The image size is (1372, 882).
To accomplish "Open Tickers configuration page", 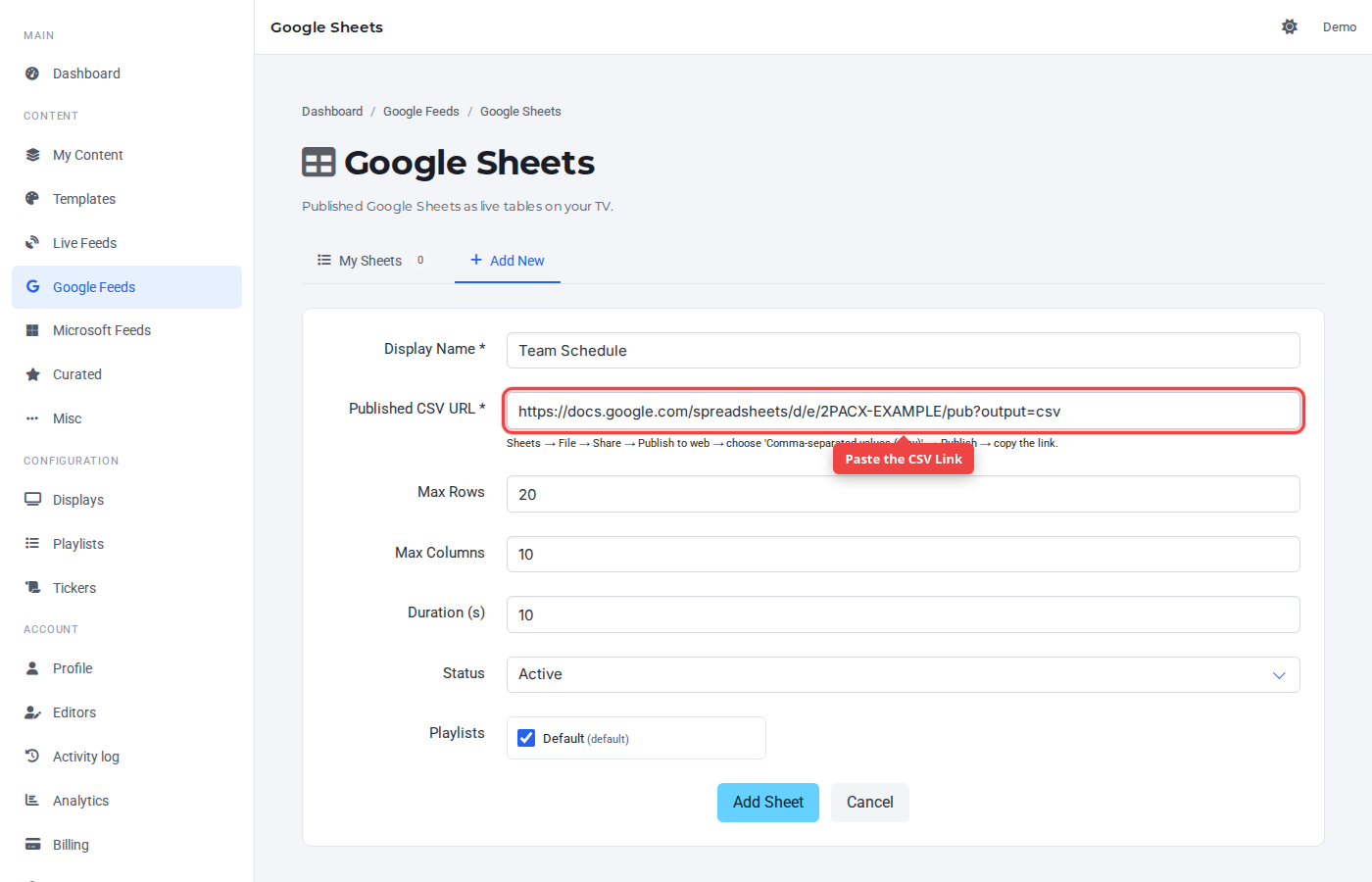I will coord(127,588).
